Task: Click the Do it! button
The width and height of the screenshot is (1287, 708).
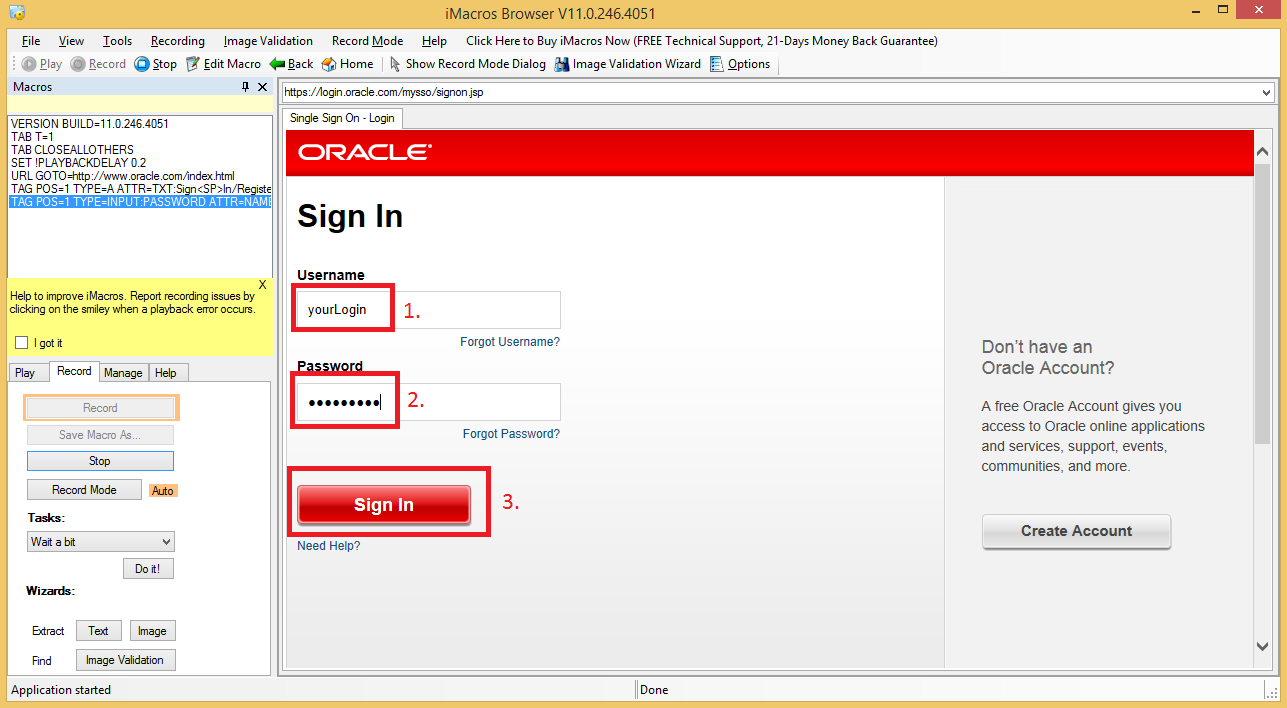Action: (x=148, y=568)
